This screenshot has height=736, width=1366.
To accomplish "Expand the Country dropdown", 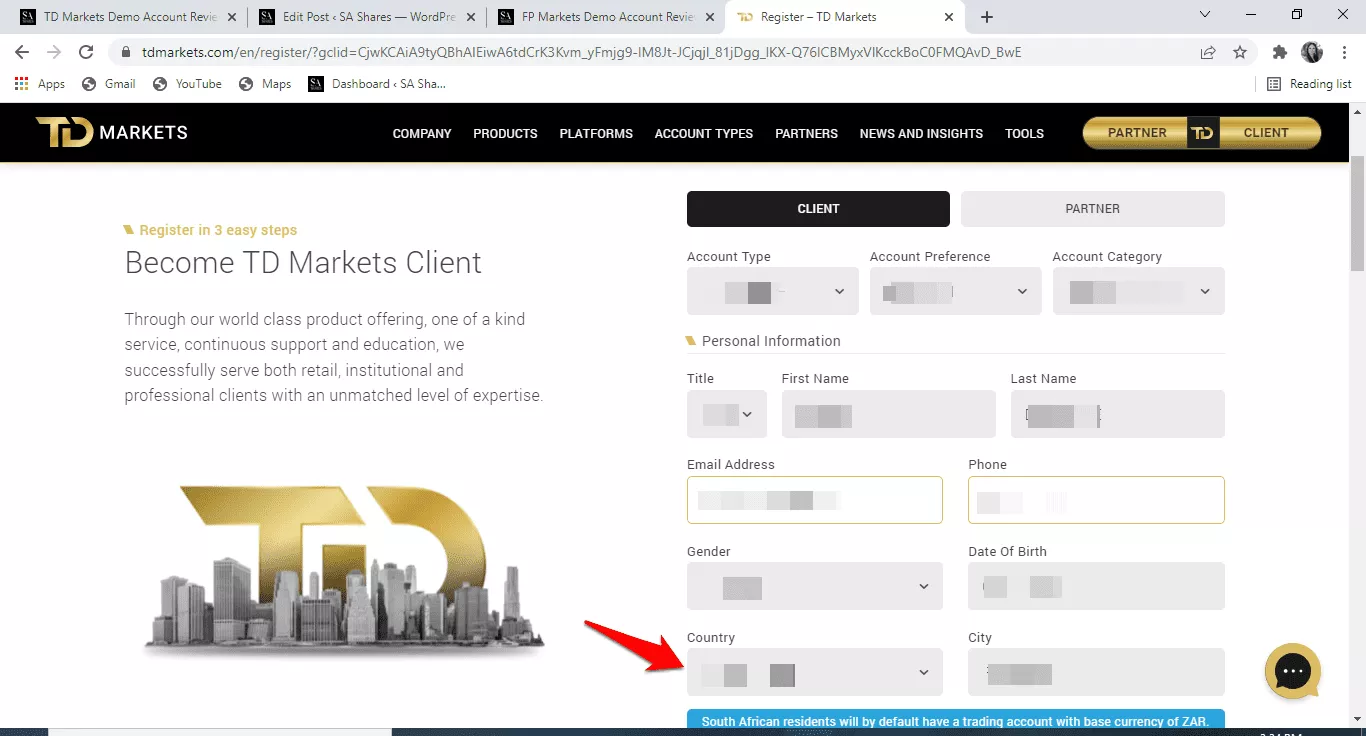I will click(815, 672).
